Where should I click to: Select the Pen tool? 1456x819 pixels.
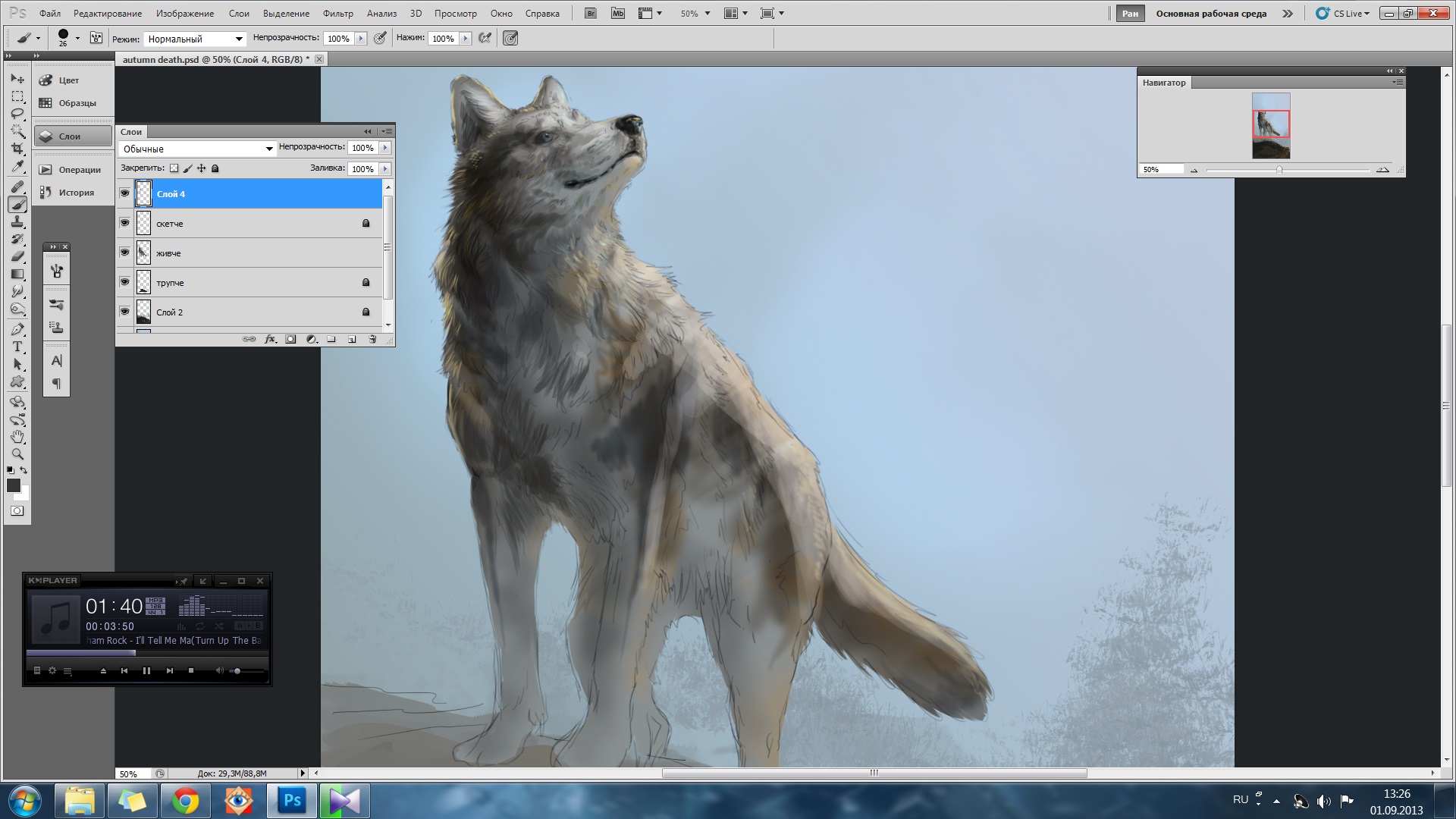coord(17,329)
